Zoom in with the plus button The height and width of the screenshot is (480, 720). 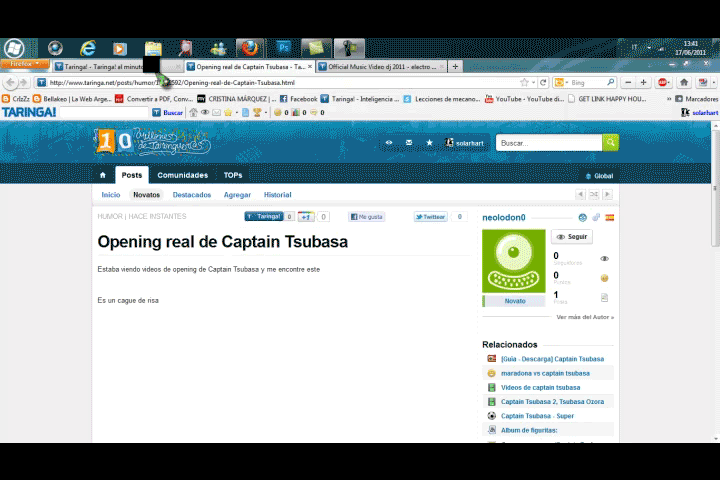[643, 82]
